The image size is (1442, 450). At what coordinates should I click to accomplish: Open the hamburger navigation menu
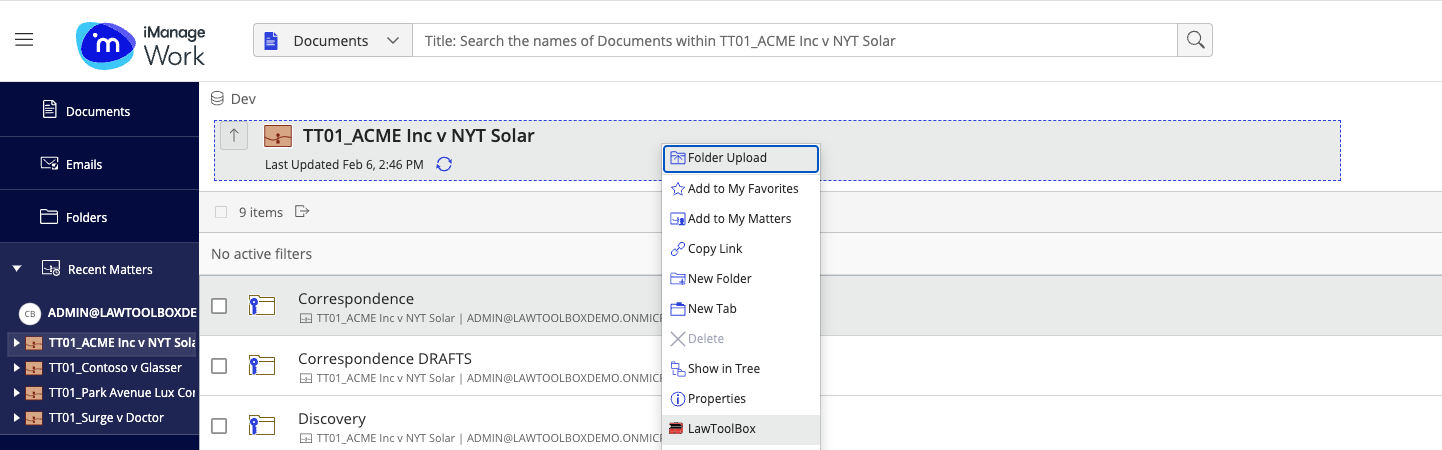pyautogui.click(x=24, y=40)
